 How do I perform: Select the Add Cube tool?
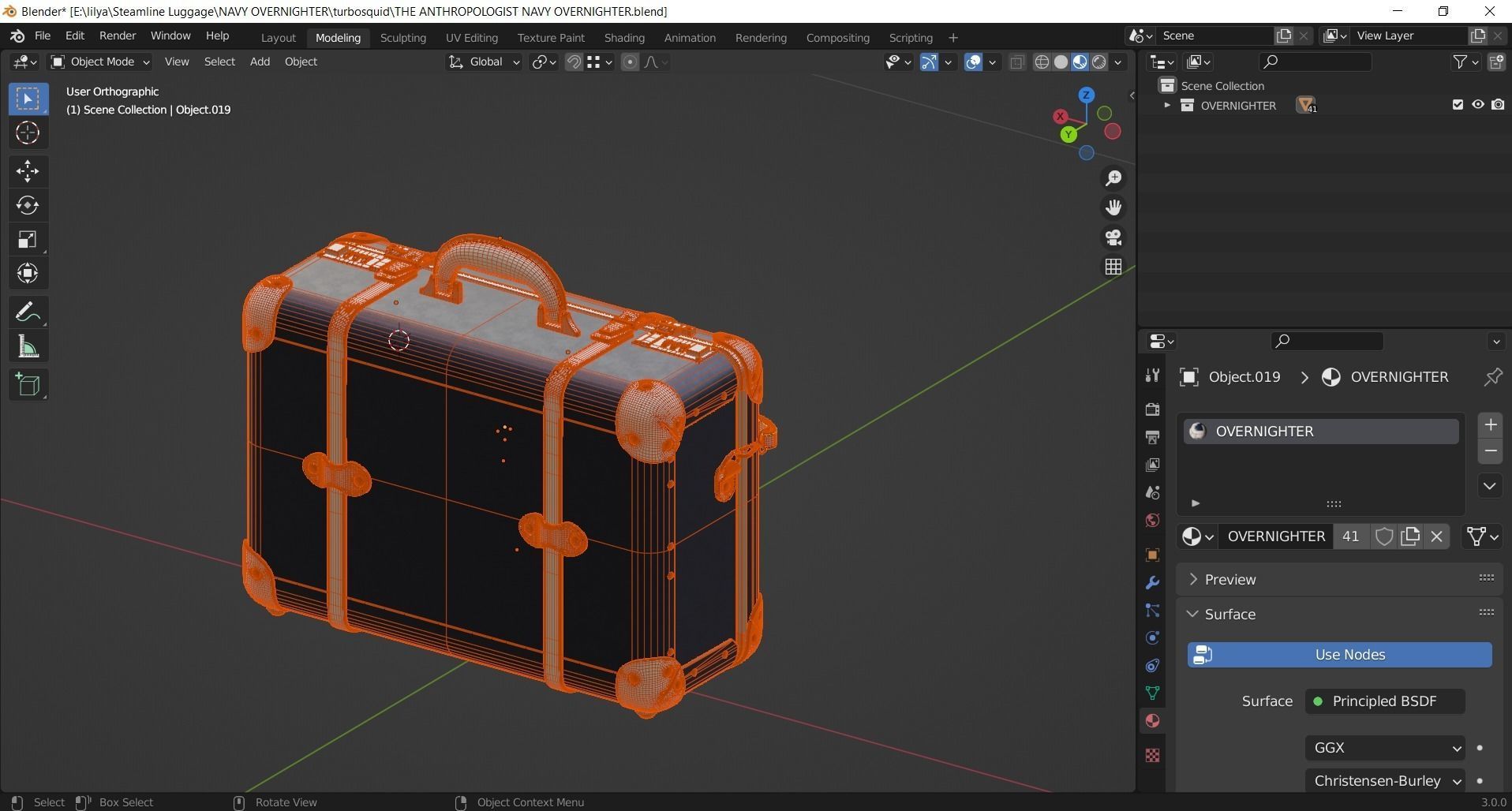click(x=28, y=385)
